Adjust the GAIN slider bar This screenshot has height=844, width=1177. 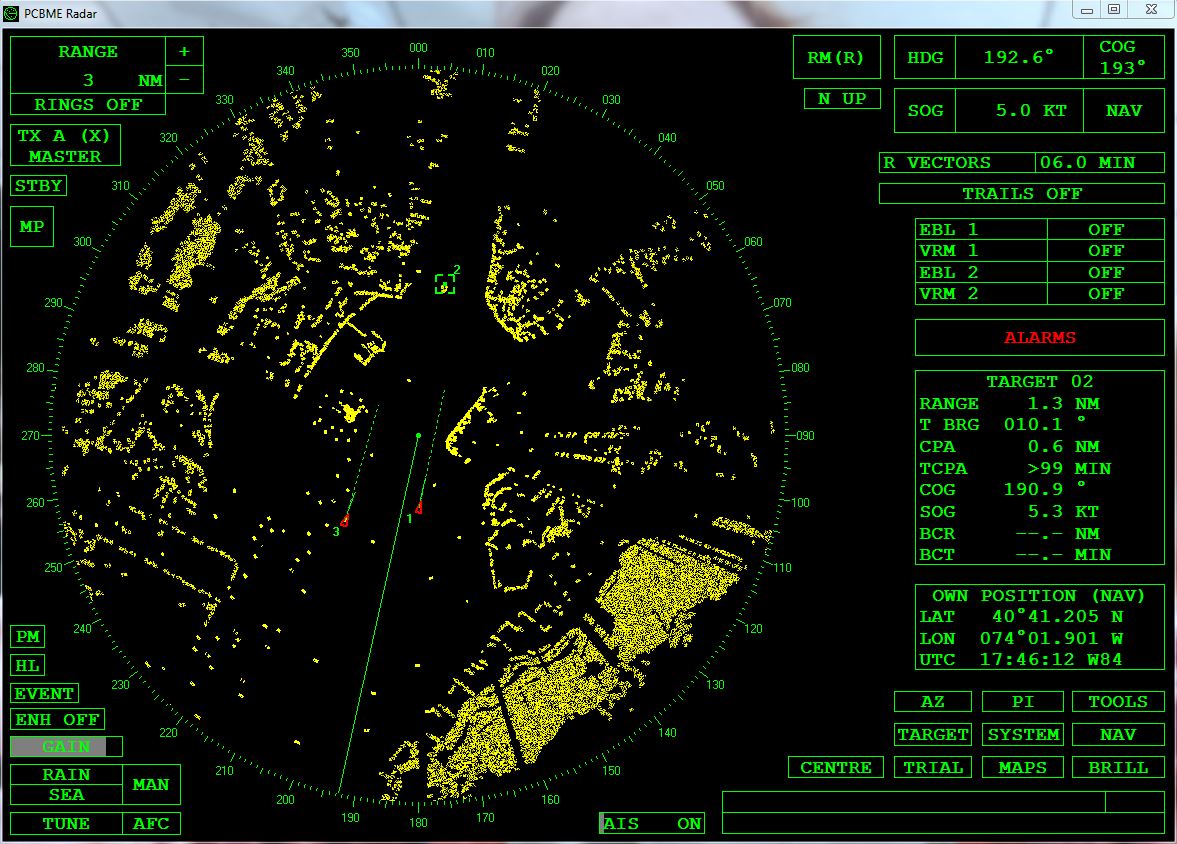coord(66,746)
